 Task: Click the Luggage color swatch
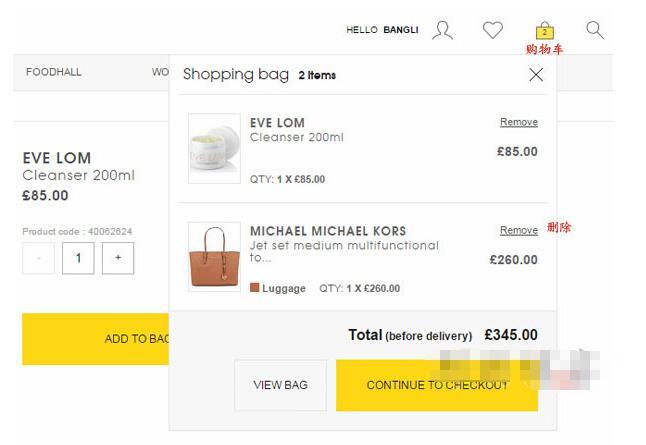[x=255, y=288]
